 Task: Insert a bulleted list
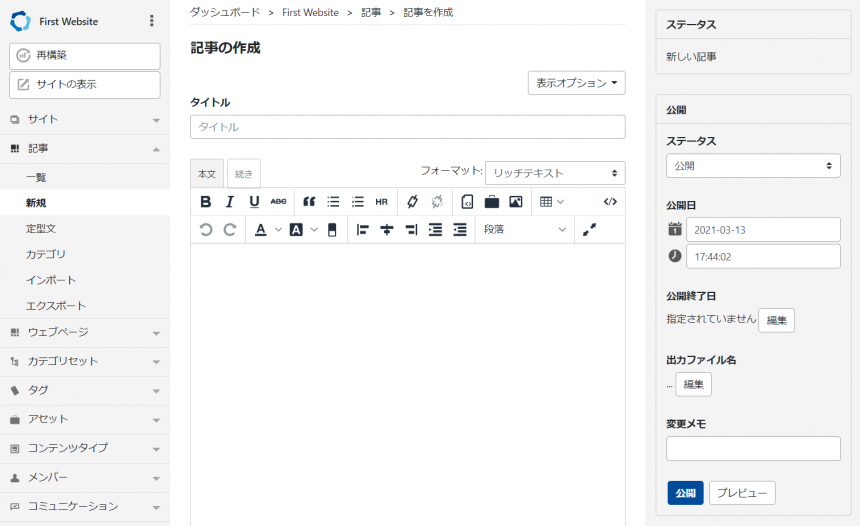333,202
